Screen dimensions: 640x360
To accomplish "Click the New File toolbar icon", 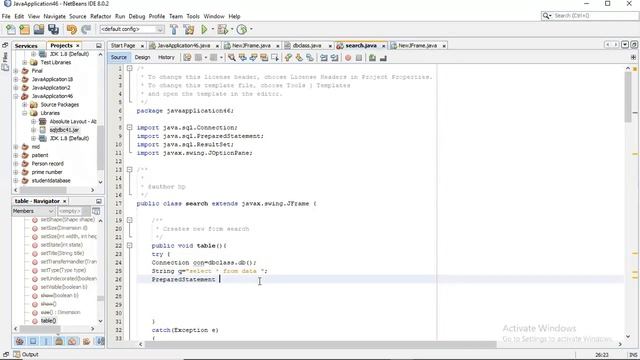I will point(11,29).
